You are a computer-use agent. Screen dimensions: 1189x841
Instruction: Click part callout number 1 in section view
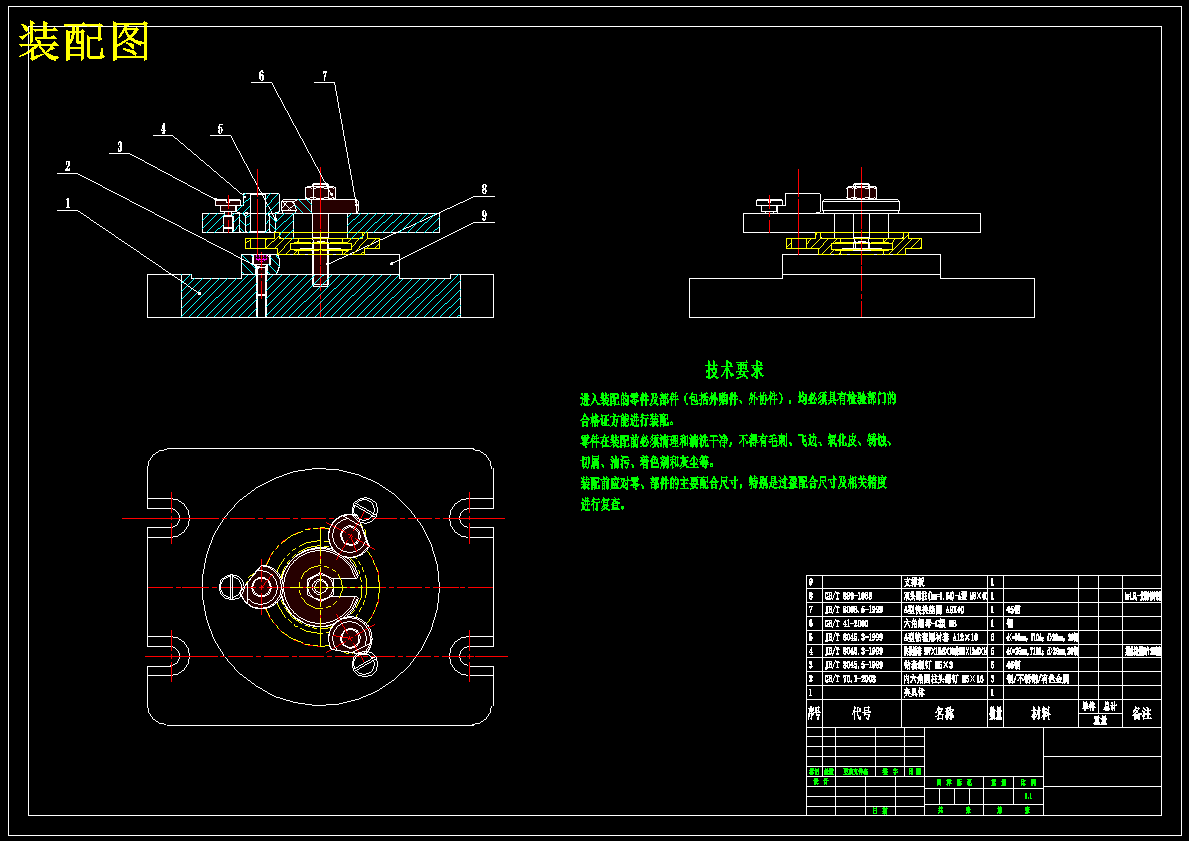tap(67, 203)
